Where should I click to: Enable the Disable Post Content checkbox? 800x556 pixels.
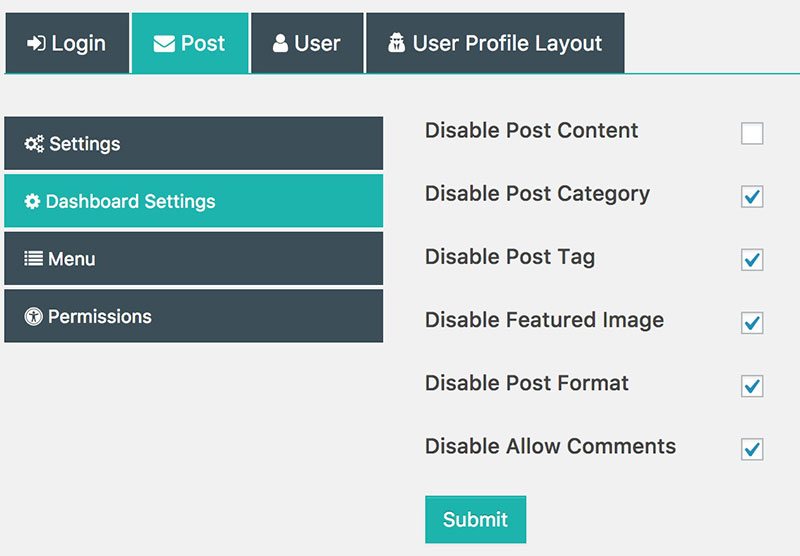click(x=752, y=134)
